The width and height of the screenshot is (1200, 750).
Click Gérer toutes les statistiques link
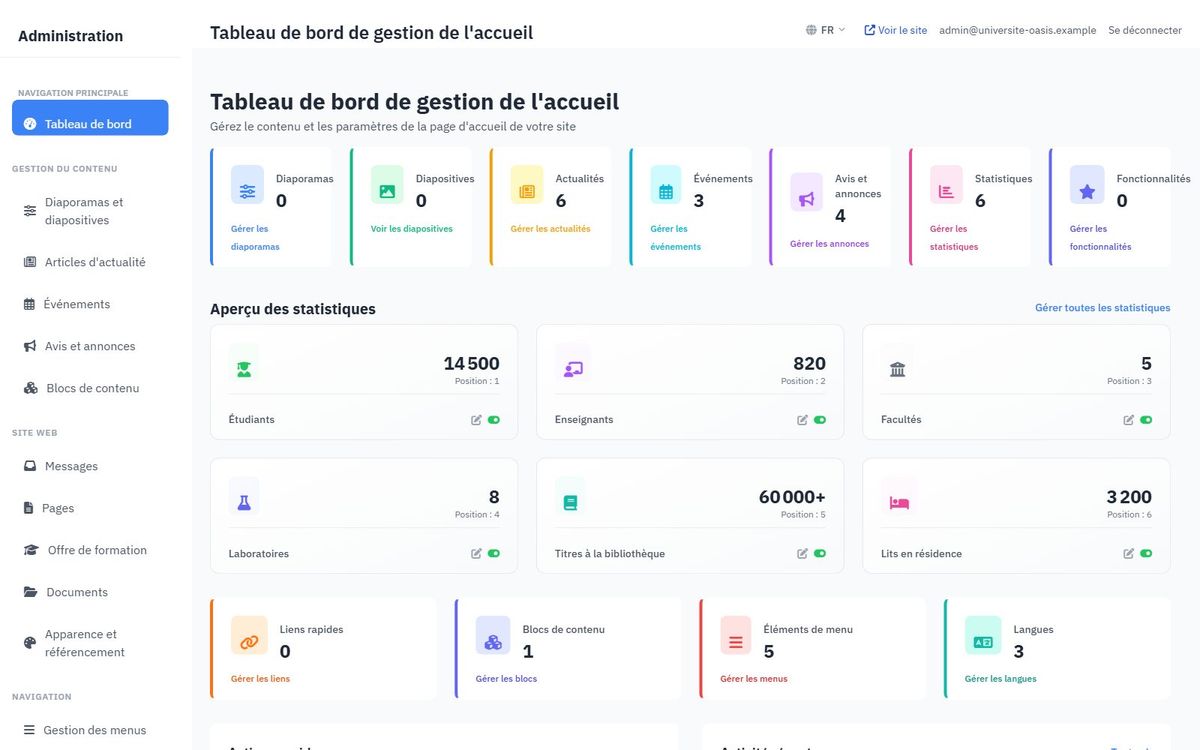(x=1102, y=308)
